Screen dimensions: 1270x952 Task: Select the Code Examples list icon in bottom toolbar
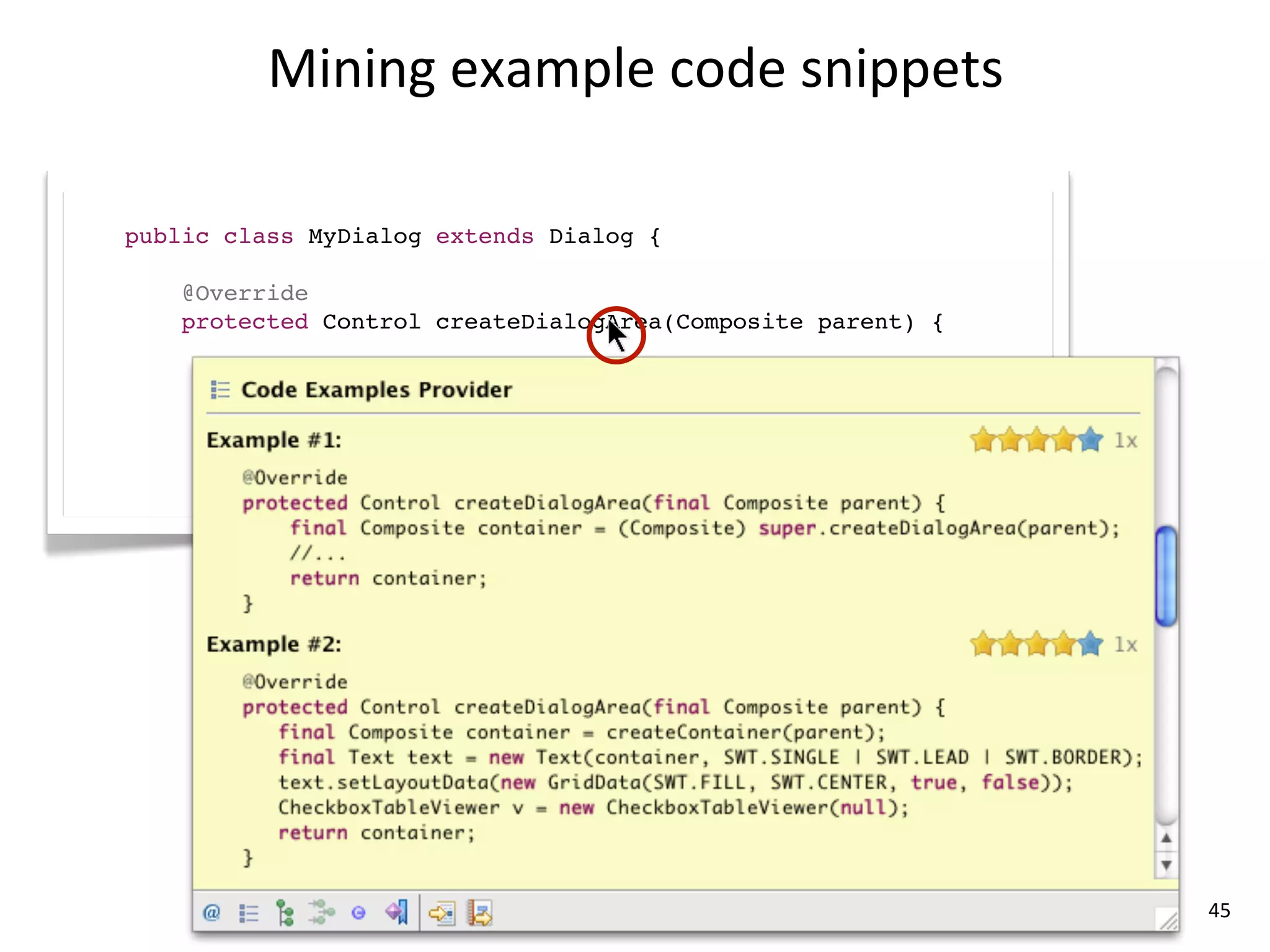coord(248,913)
